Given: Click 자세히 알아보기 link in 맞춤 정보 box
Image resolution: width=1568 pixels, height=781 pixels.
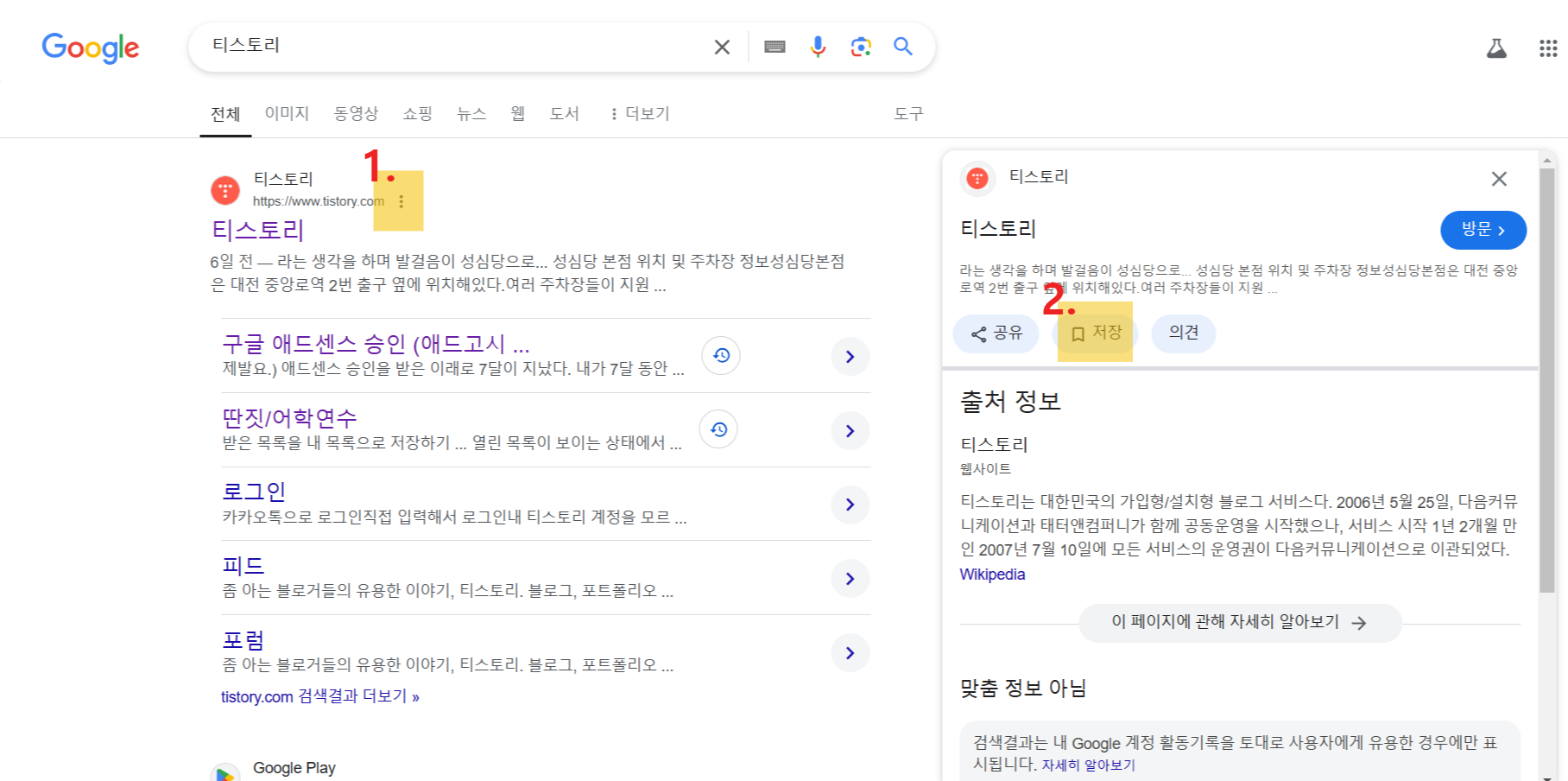Looking at the screenshot, I should 1088,765.
